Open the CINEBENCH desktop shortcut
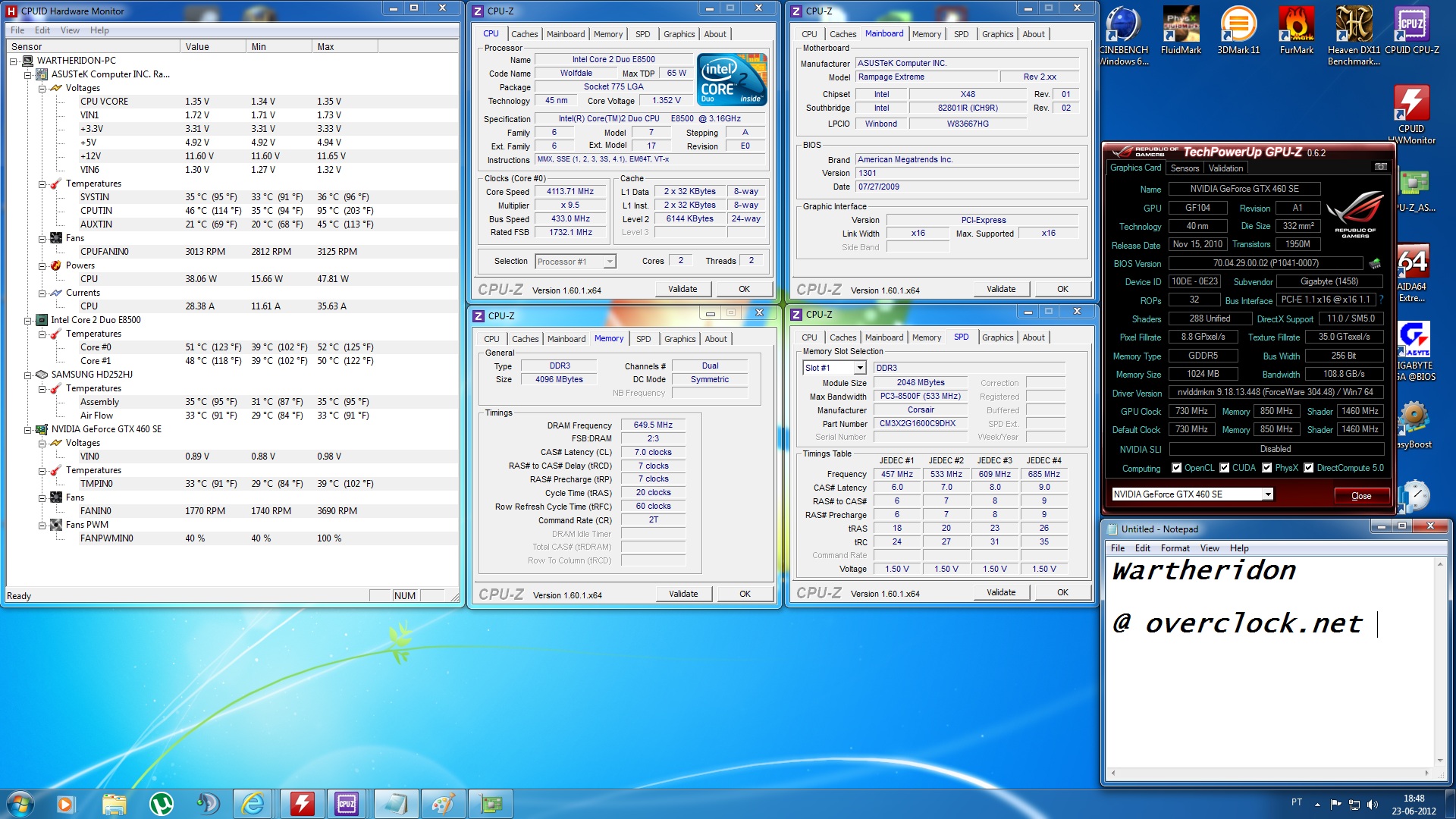 (x=1124, y=35)
